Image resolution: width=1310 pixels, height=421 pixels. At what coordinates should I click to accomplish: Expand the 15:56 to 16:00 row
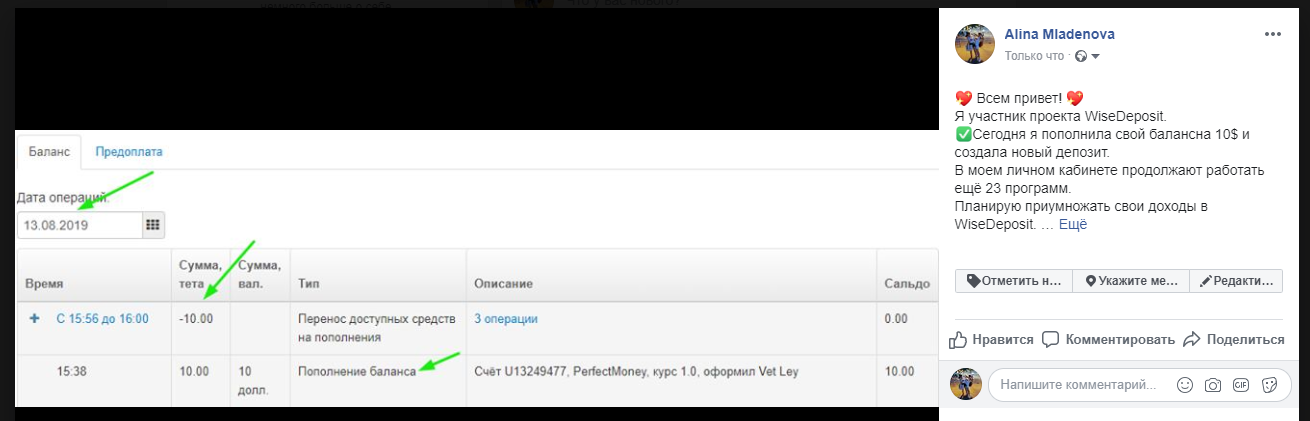[36, 318]
